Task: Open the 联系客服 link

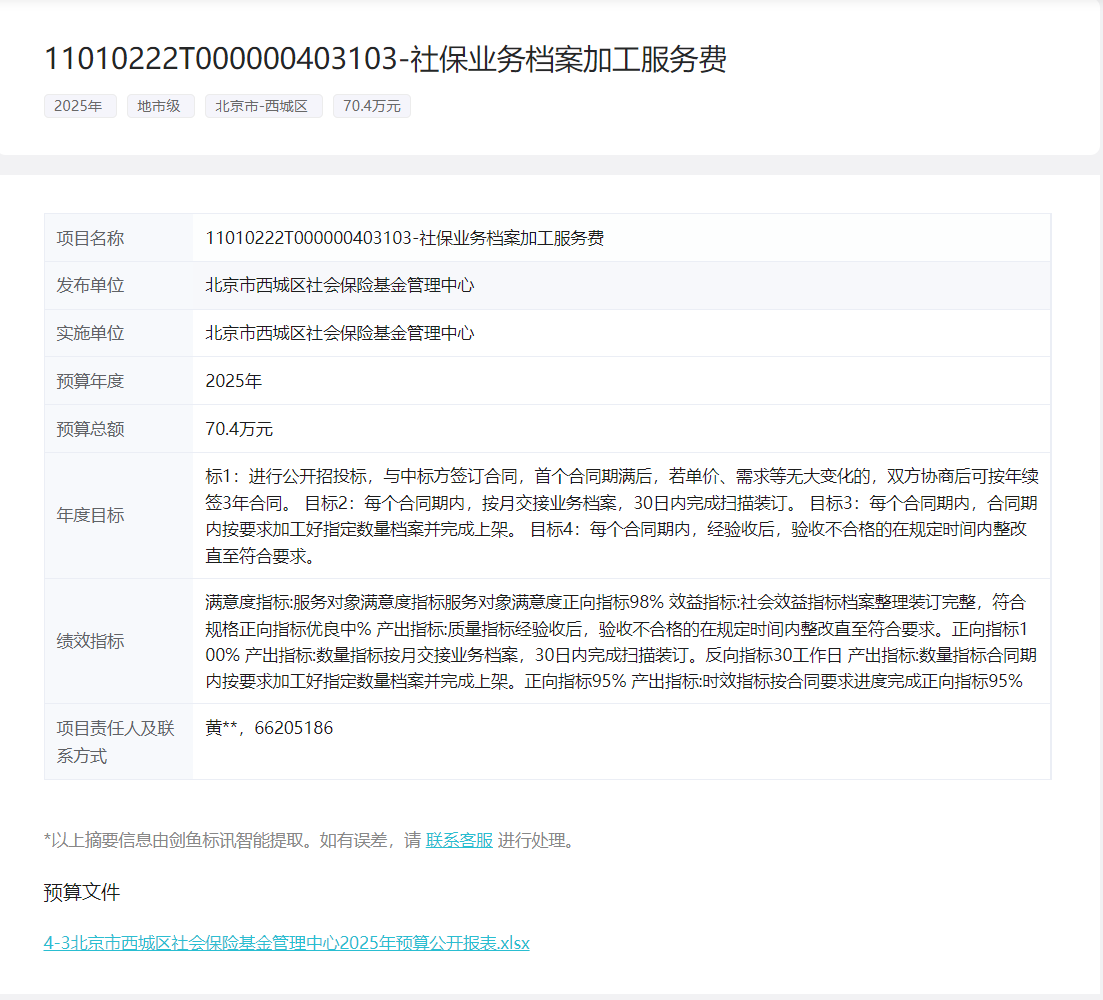Action: tap(459, 840)
